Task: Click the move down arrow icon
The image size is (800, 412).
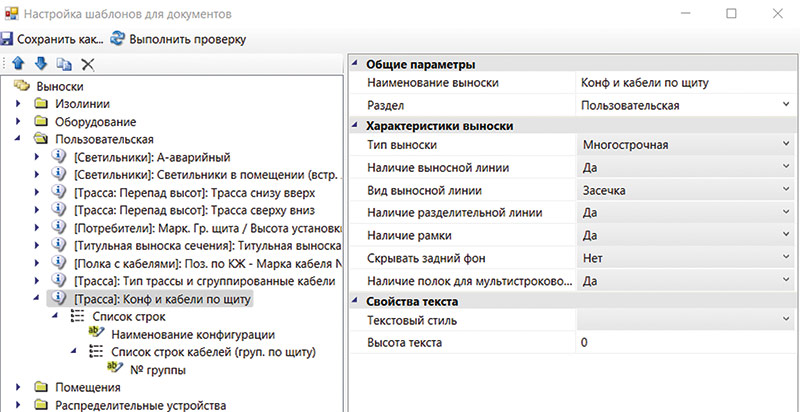Action: coord(40,64)
